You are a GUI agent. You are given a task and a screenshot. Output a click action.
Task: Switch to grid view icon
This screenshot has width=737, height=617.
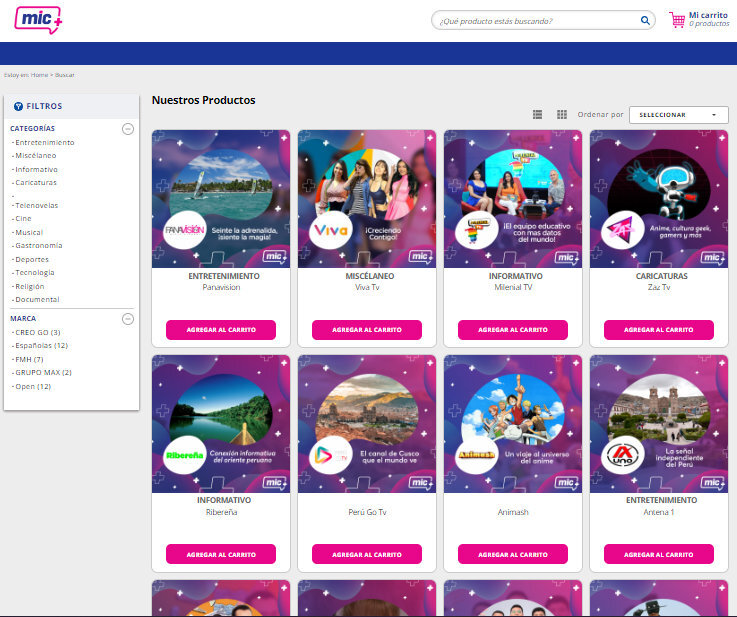pos(562,115)
